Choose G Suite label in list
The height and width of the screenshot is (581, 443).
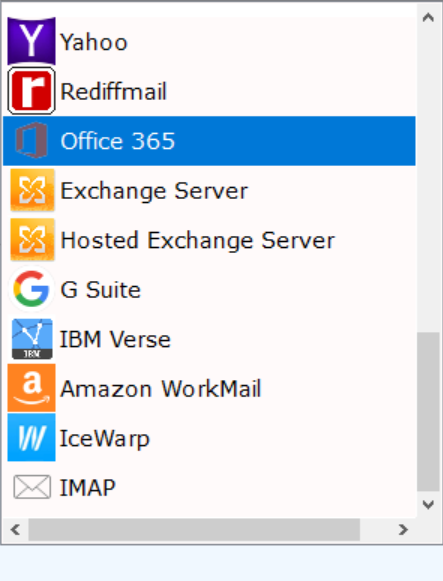[100, 290]
